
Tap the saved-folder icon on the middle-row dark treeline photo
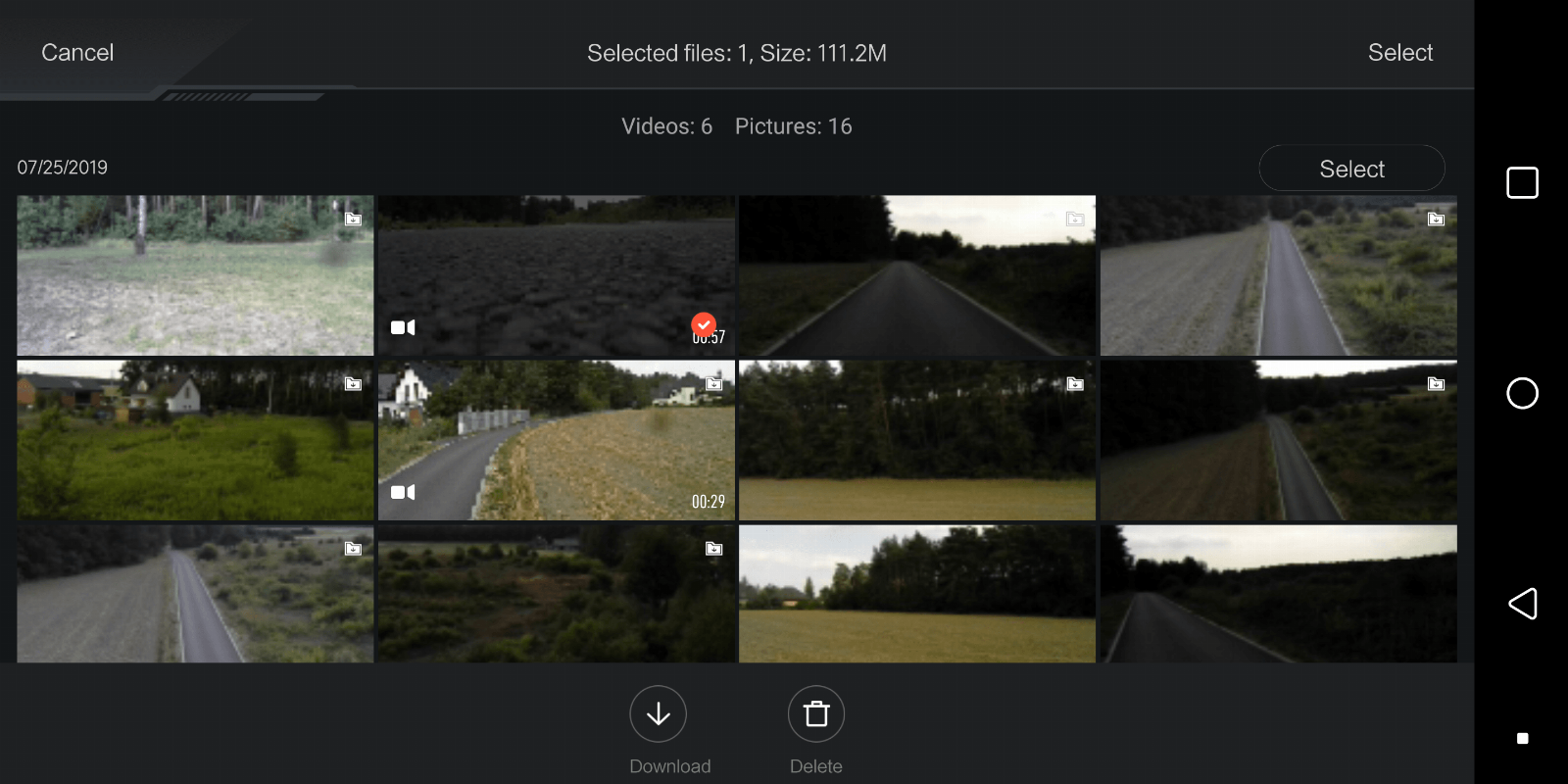(x=1075, y=384)
